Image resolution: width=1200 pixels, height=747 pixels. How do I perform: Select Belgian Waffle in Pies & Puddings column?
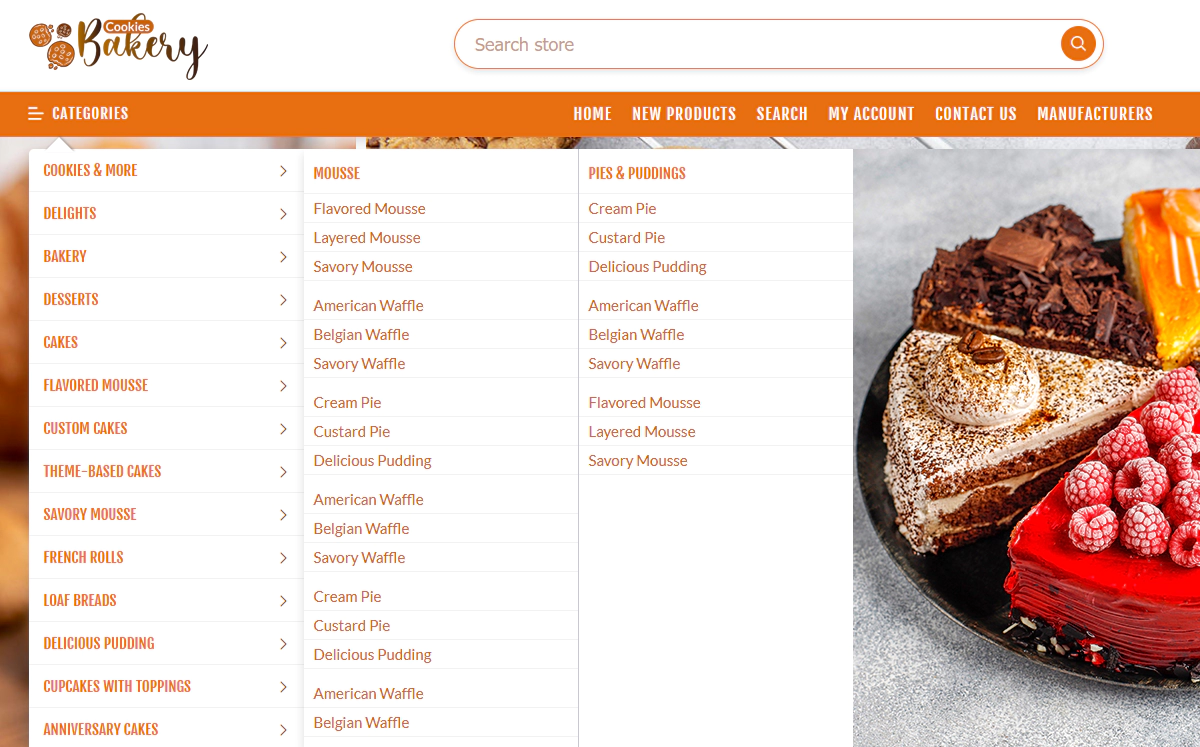(636, 334)
